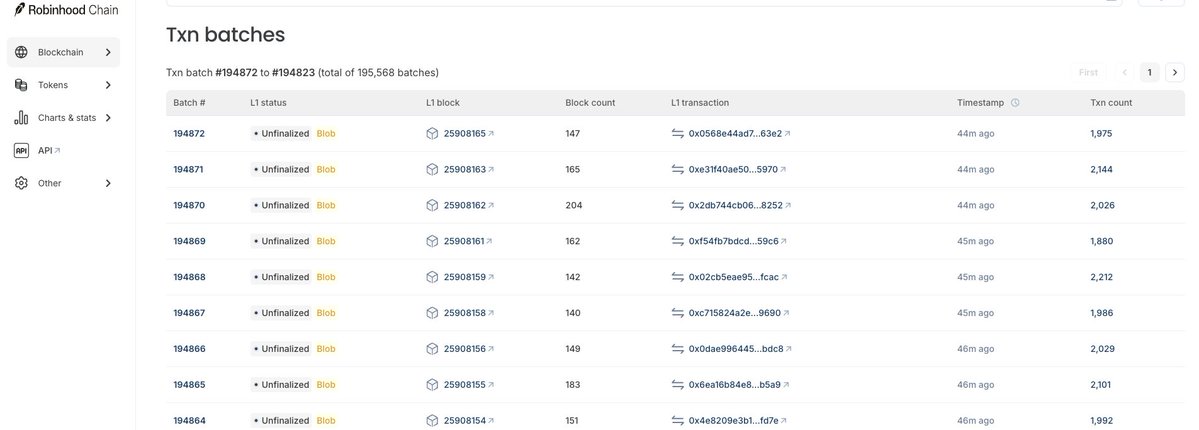This screenshot has width=1199, height=430.
Task: Expand the Charts & stats chevron
Action: (x=108, y=118)
